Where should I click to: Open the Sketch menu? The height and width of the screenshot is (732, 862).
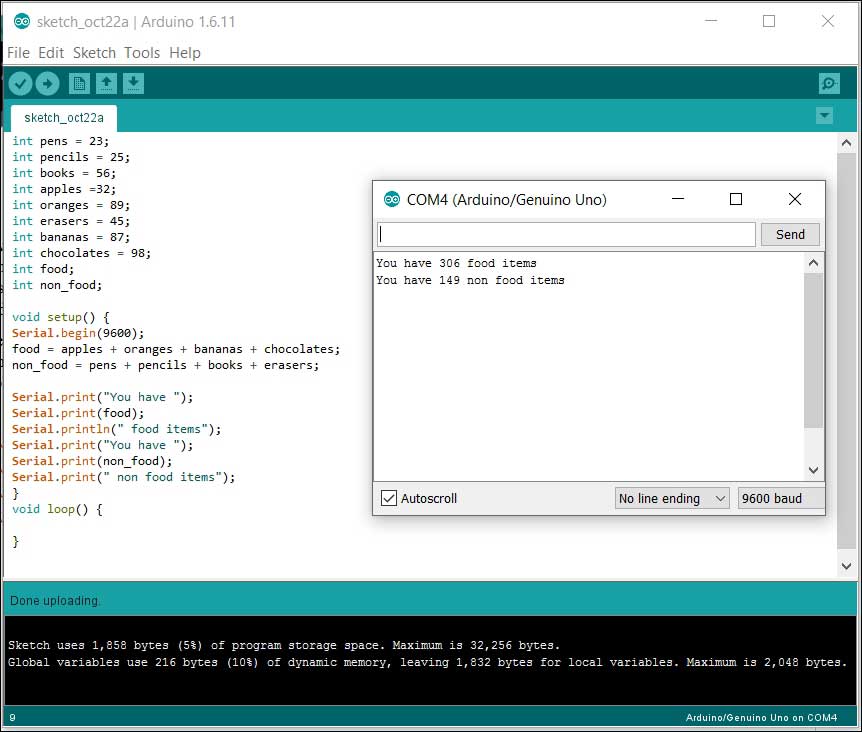pyautogui.click(x=95, y=53)
